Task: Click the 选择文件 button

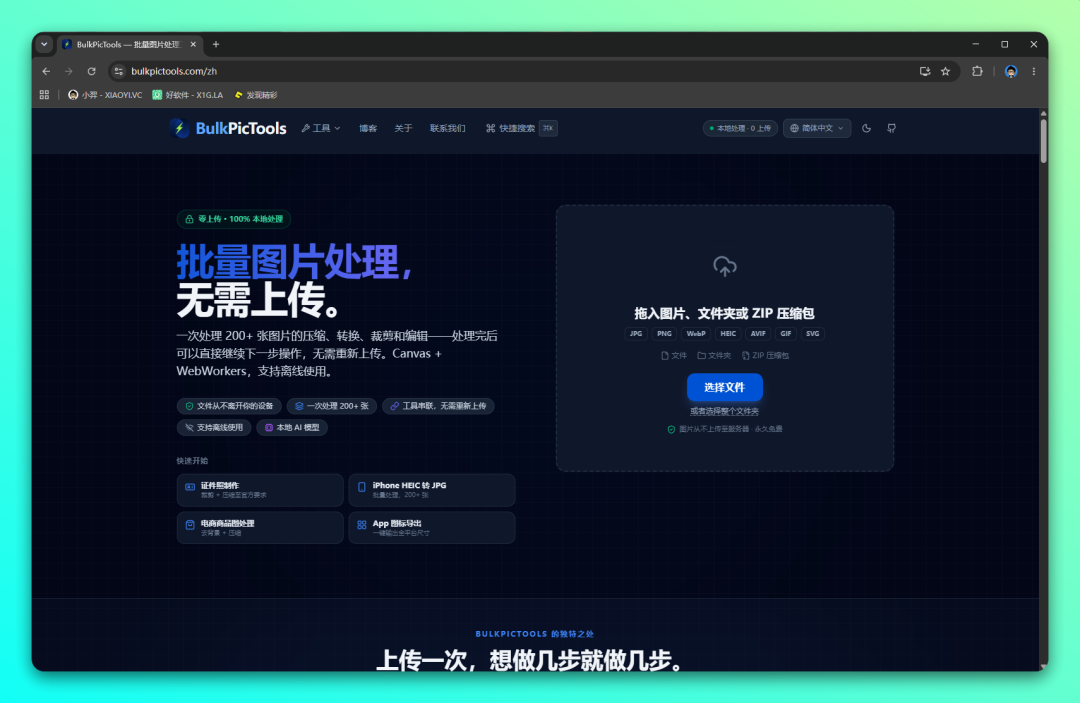Action: 725,387
